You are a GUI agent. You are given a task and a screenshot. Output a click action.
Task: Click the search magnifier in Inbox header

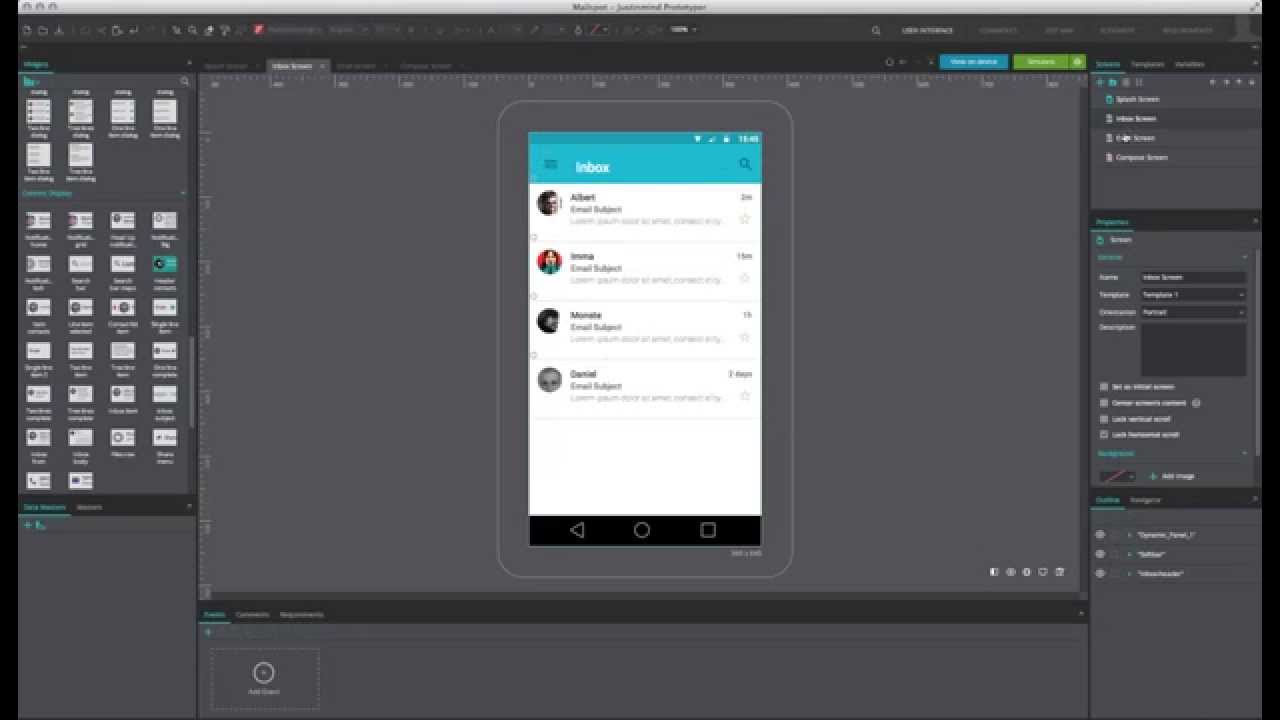pos(745,164)
